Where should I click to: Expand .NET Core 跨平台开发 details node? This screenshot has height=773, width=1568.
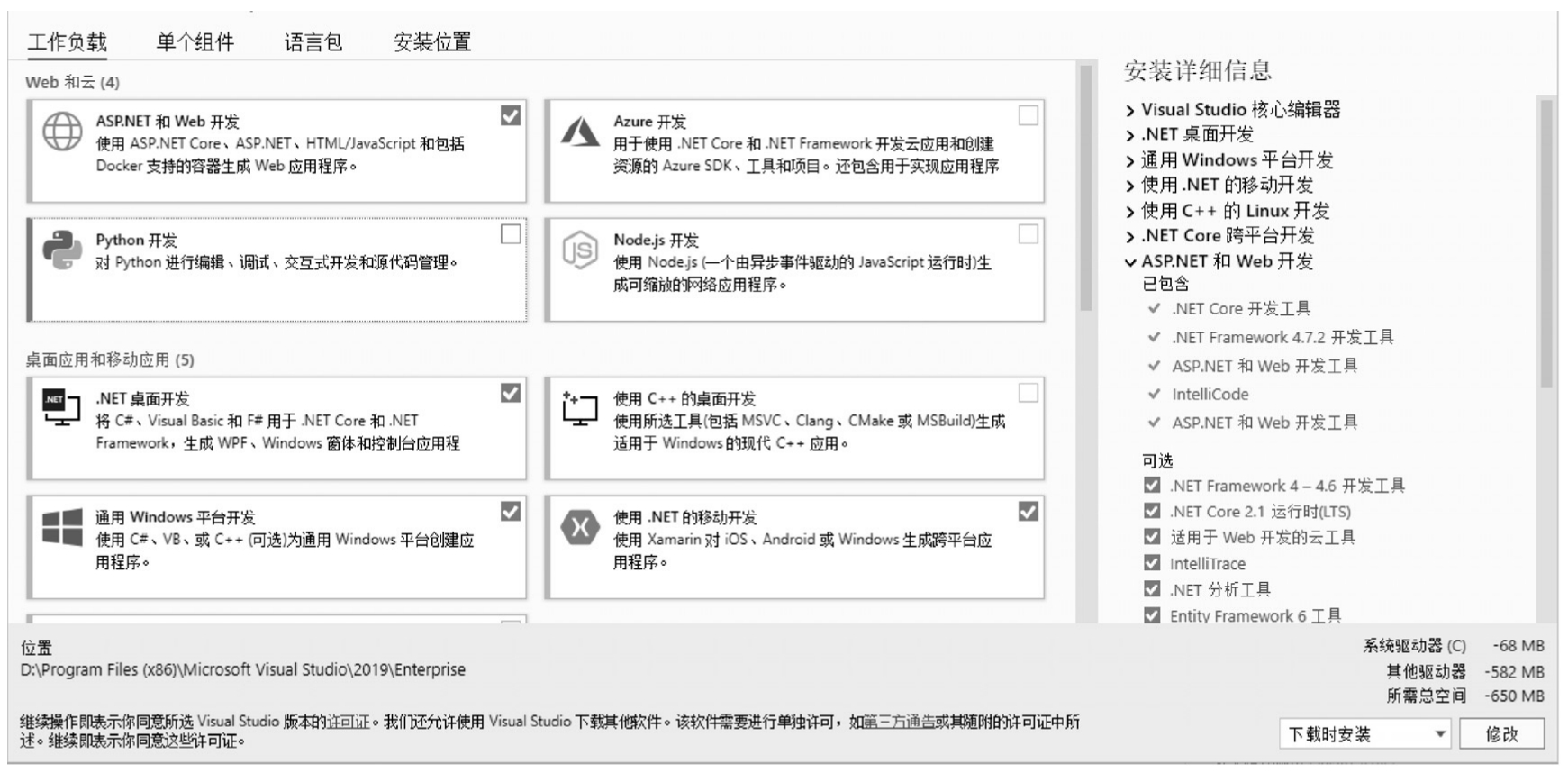1130,238
